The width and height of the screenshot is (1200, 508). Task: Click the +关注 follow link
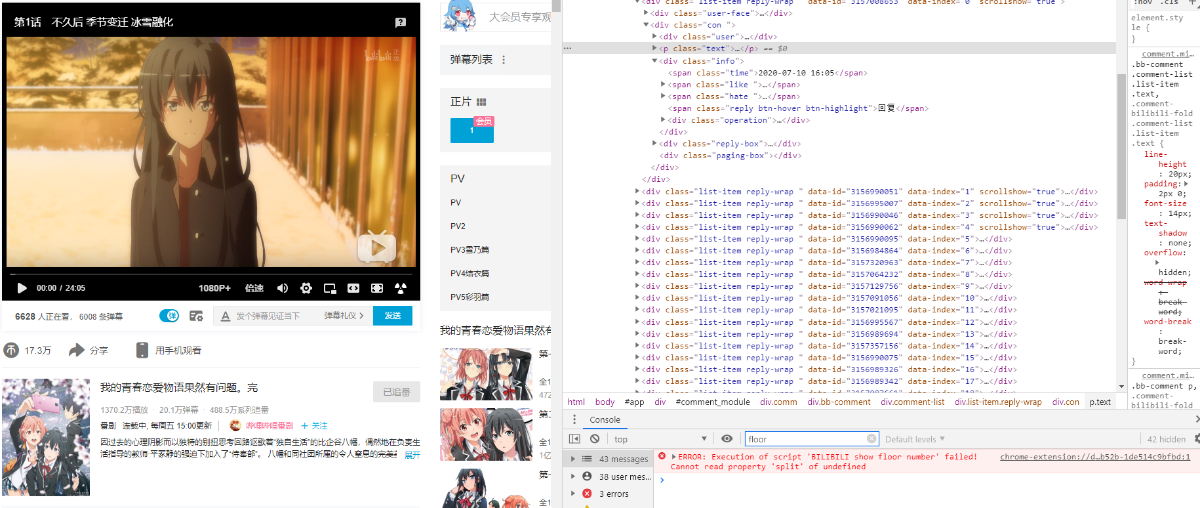tap(313, 425)
